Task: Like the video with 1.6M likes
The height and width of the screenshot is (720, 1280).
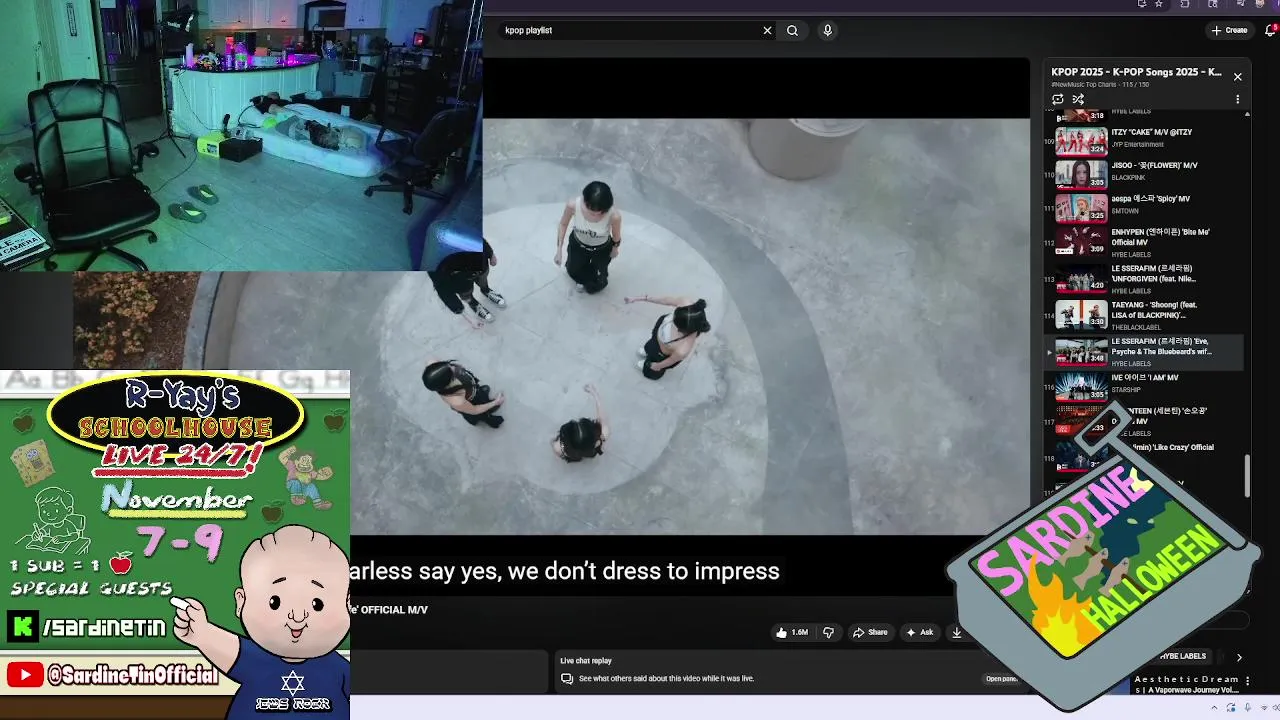Action: tap(792, 632)
